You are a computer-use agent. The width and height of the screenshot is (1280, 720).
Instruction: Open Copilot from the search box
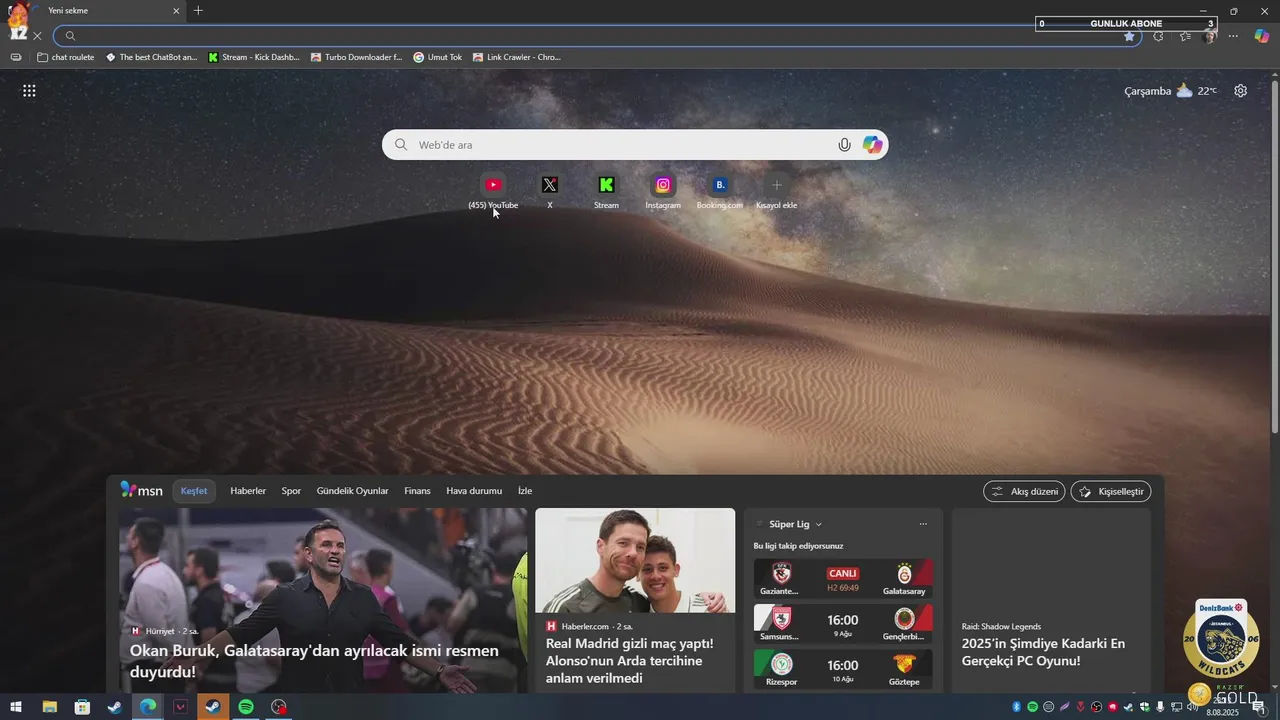pos(872,145)
